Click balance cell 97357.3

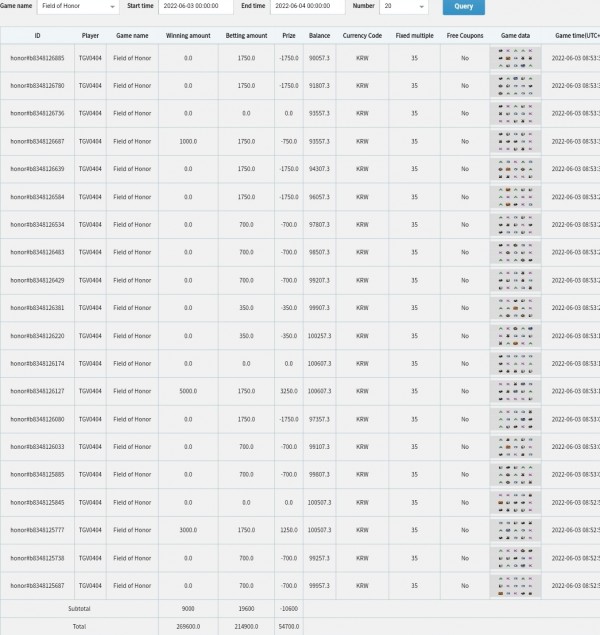click(x=319, y=419)
